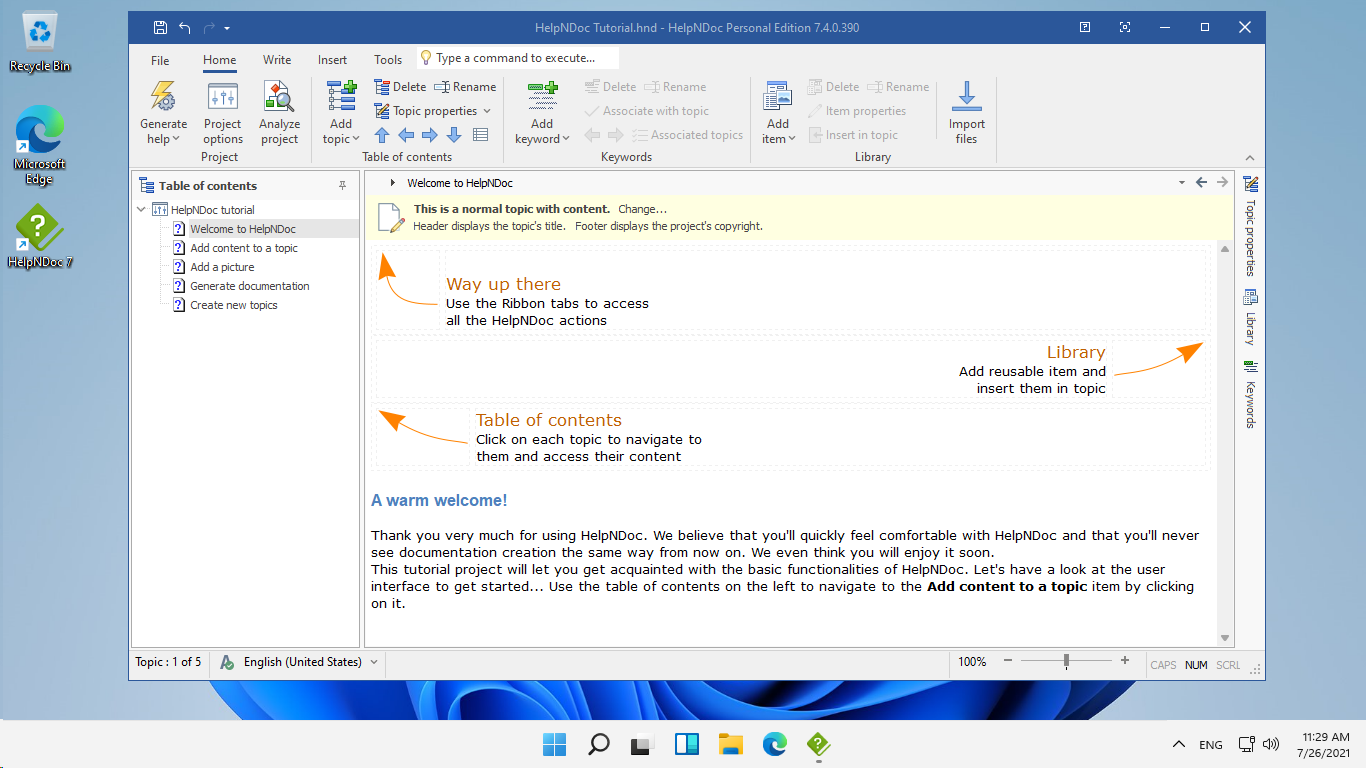Click 'Topic : 1 of 5' status entry
Viewport: 1366px width, 768px height.
click(168, 662)
